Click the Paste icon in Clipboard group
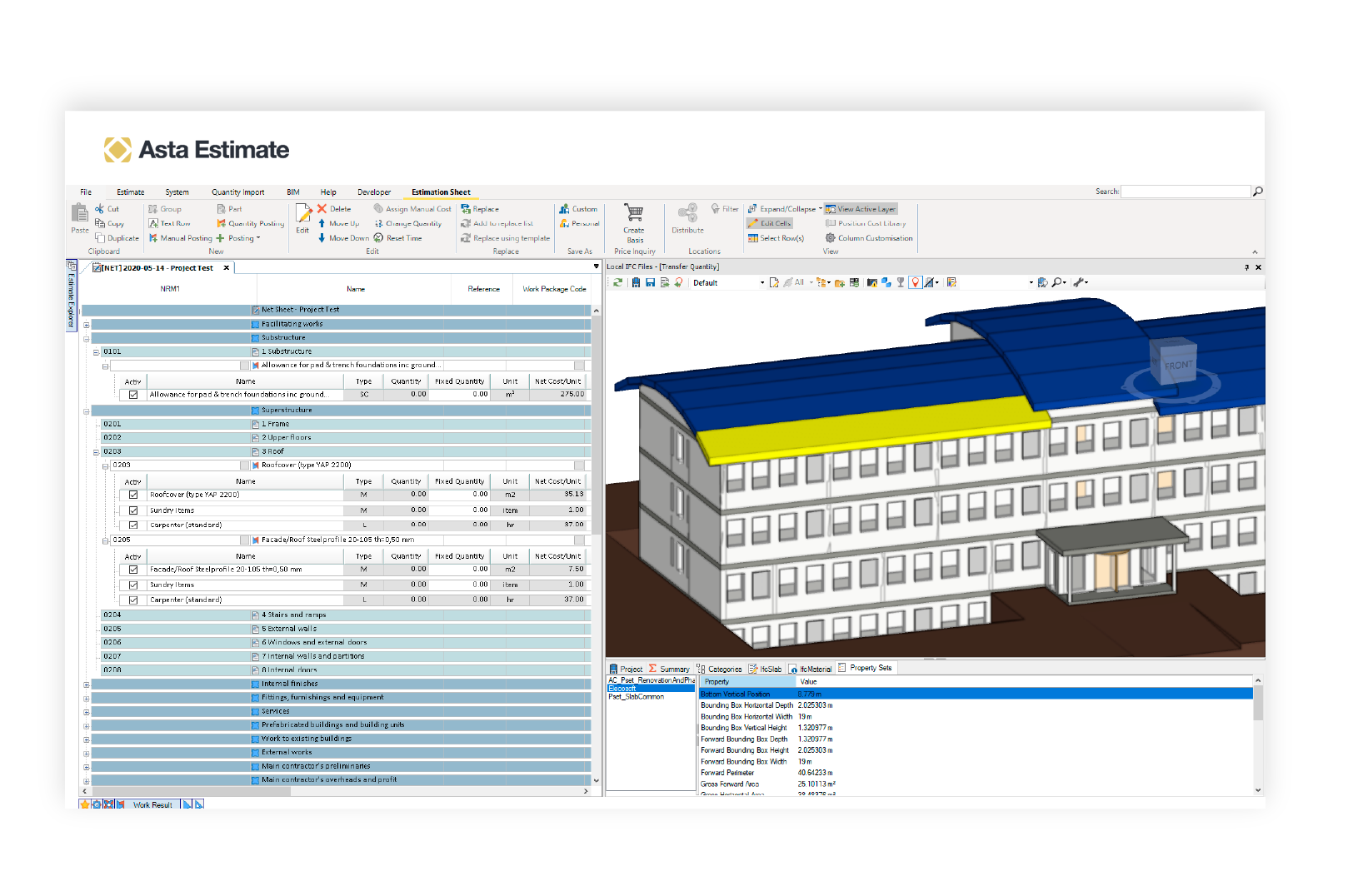Viewport: 1363px width, 896px height. coord(79,215)
